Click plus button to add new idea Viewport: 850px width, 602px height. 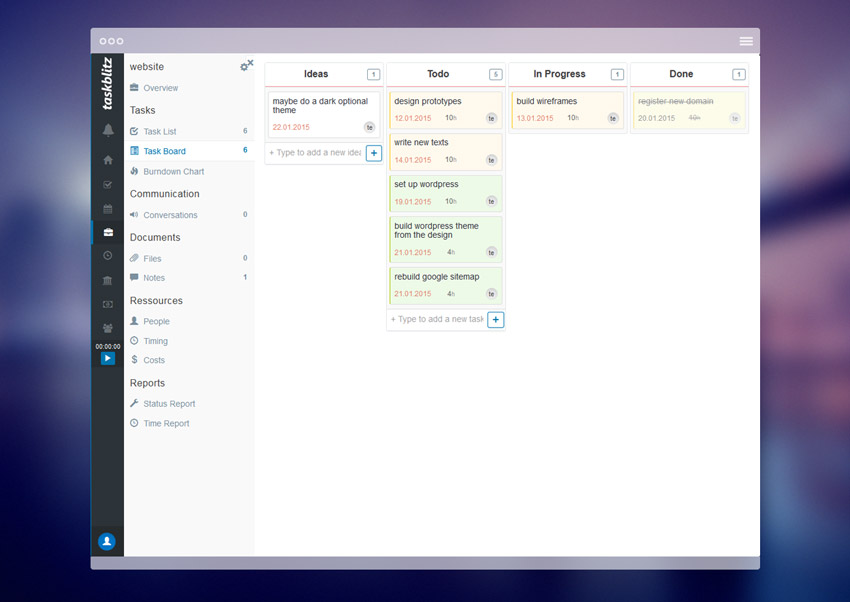click(374, 153)
